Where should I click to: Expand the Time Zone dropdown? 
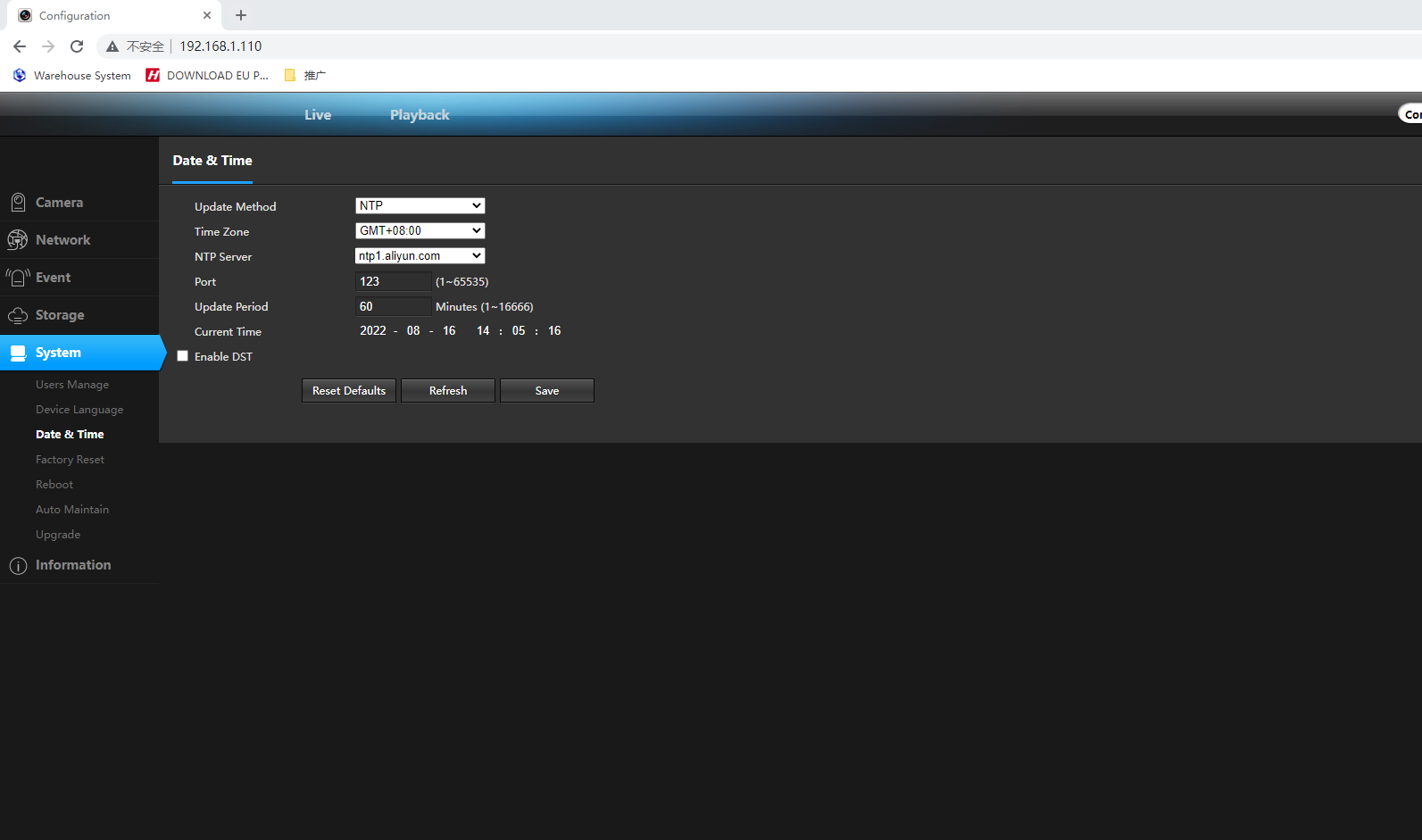(x=420, y=231)
